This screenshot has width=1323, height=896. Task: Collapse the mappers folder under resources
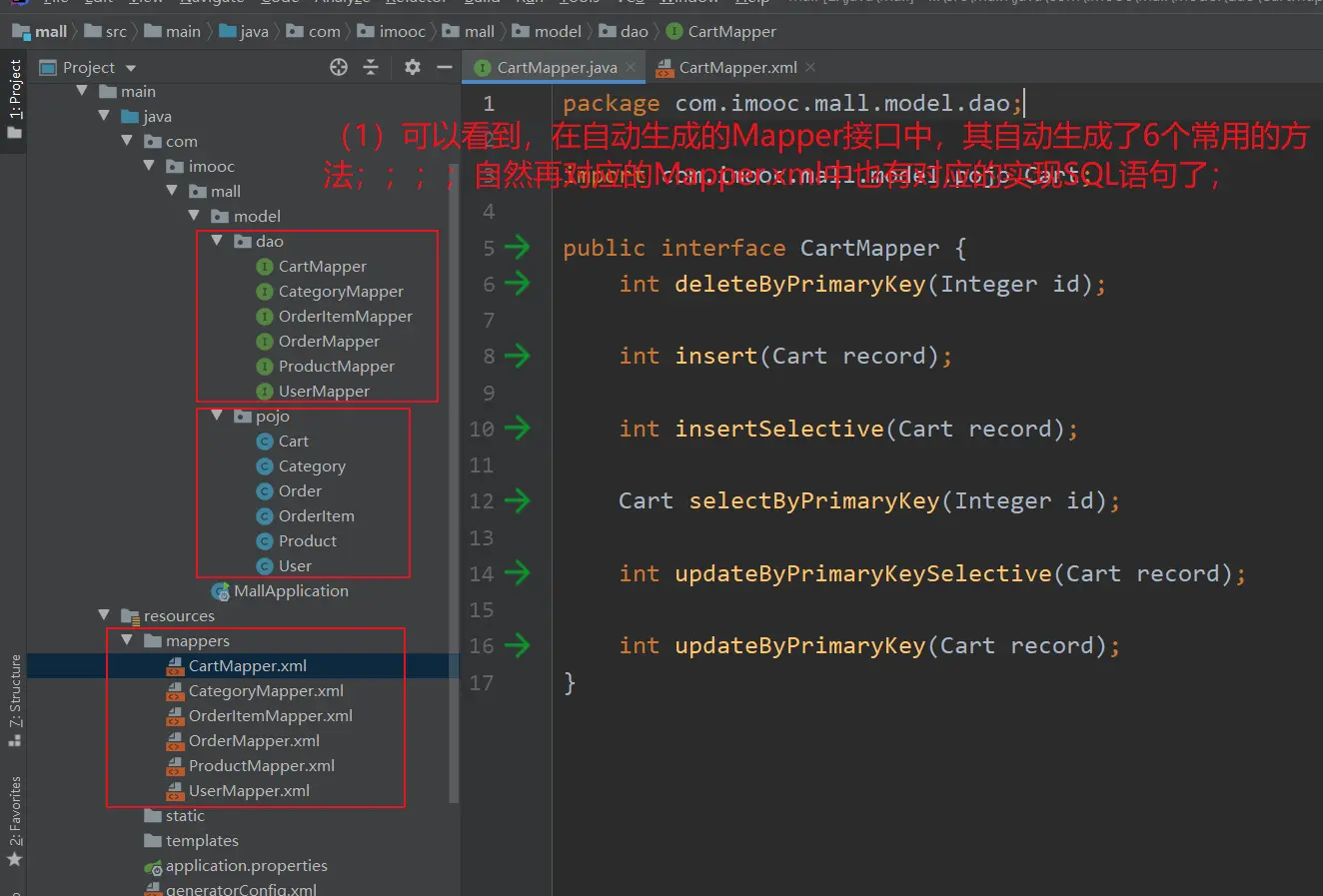coord(127,640)
